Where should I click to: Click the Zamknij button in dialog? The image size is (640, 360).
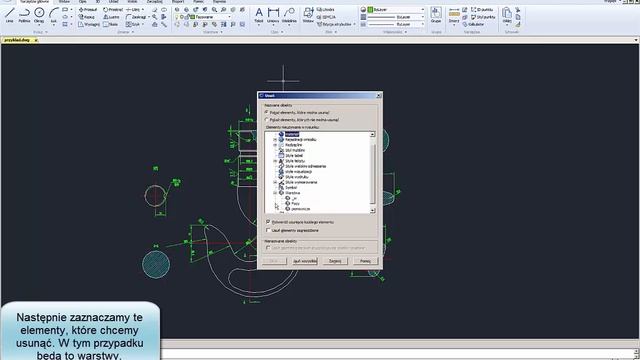click(x=335, y=261)
